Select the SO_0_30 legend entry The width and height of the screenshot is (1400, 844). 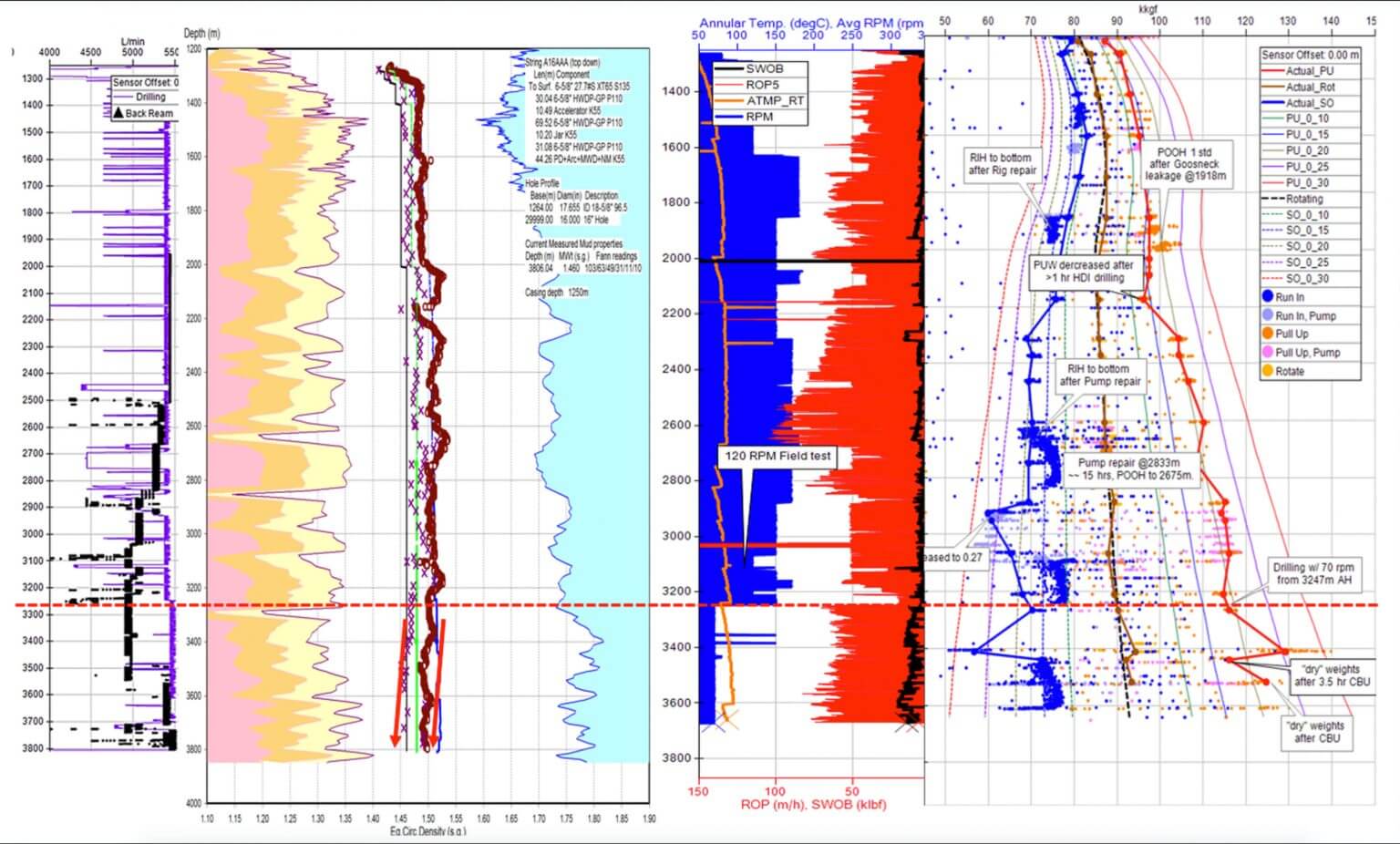point(1295,278)
